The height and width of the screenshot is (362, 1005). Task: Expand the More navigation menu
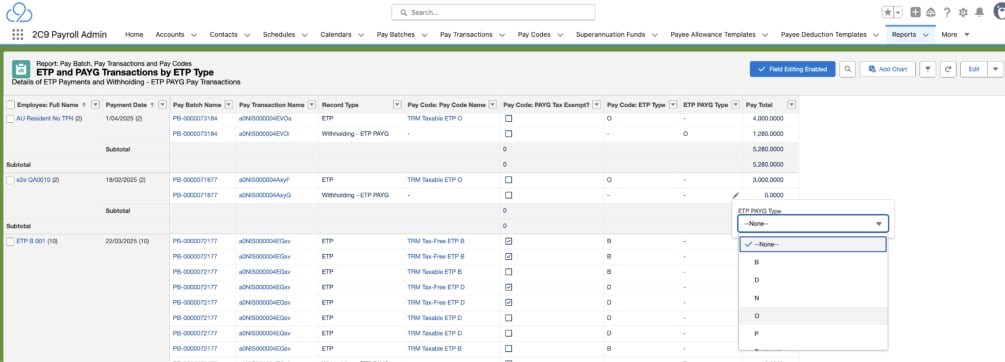956,35
